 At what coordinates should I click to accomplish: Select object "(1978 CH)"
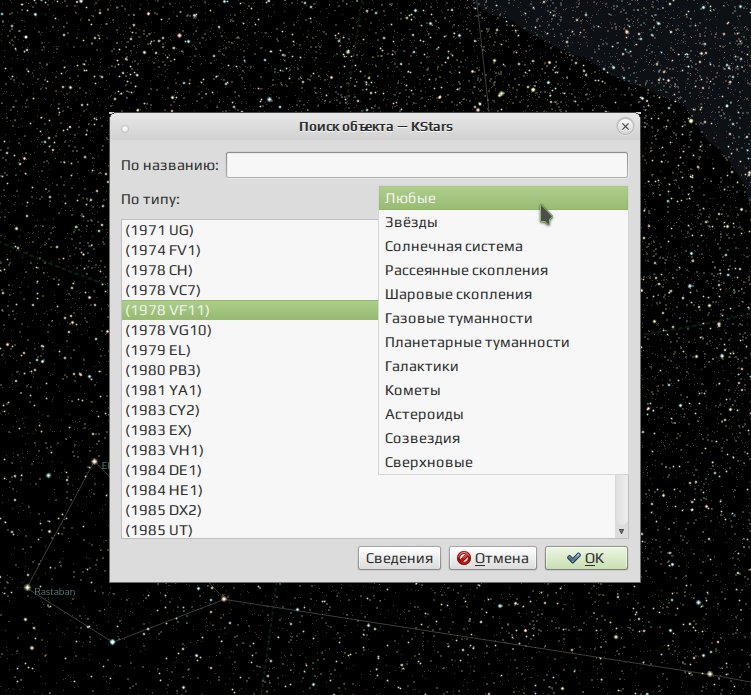(250, 270)
